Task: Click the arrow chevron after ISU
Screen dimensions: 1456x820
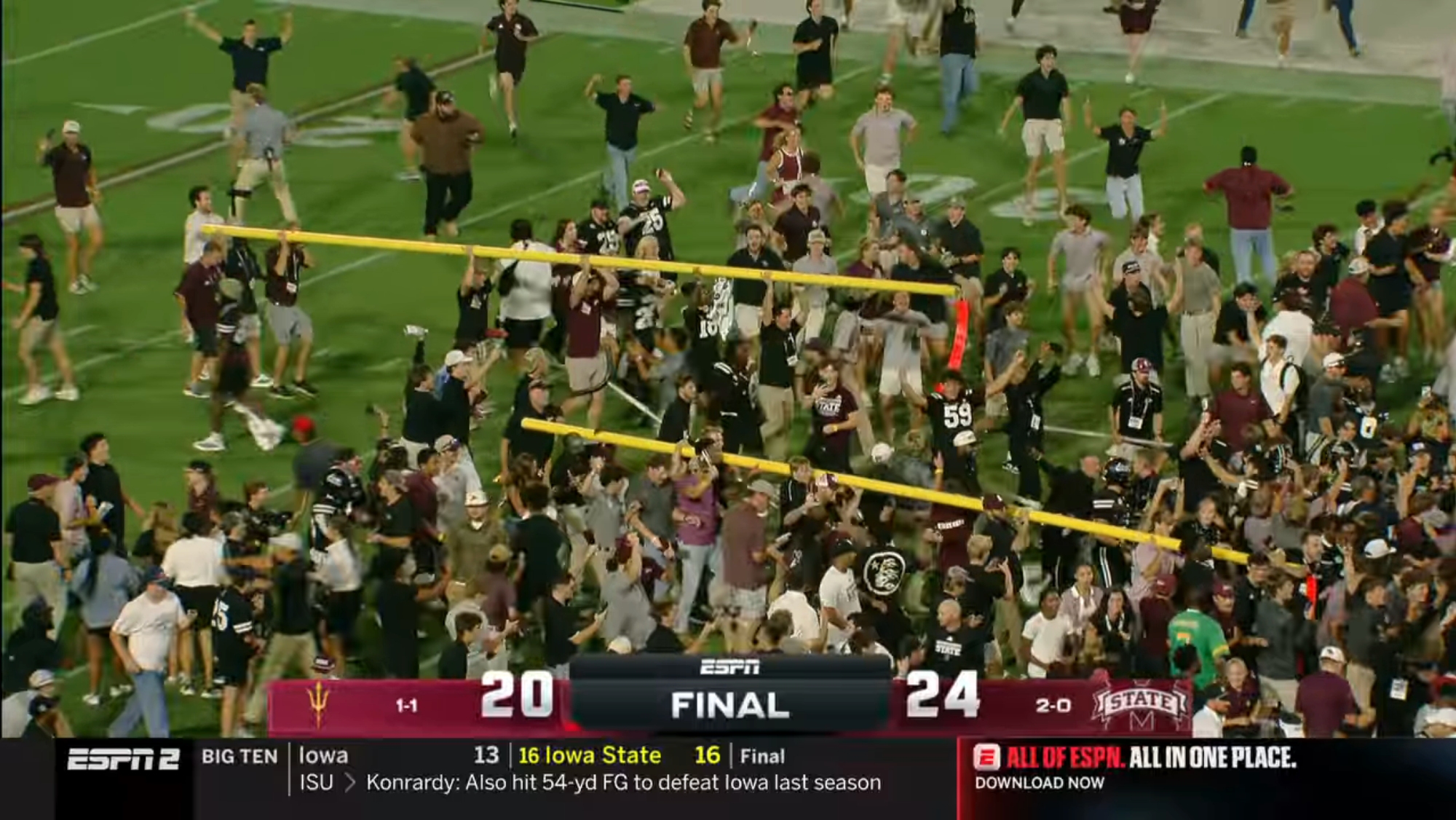Action: (350, 783)
